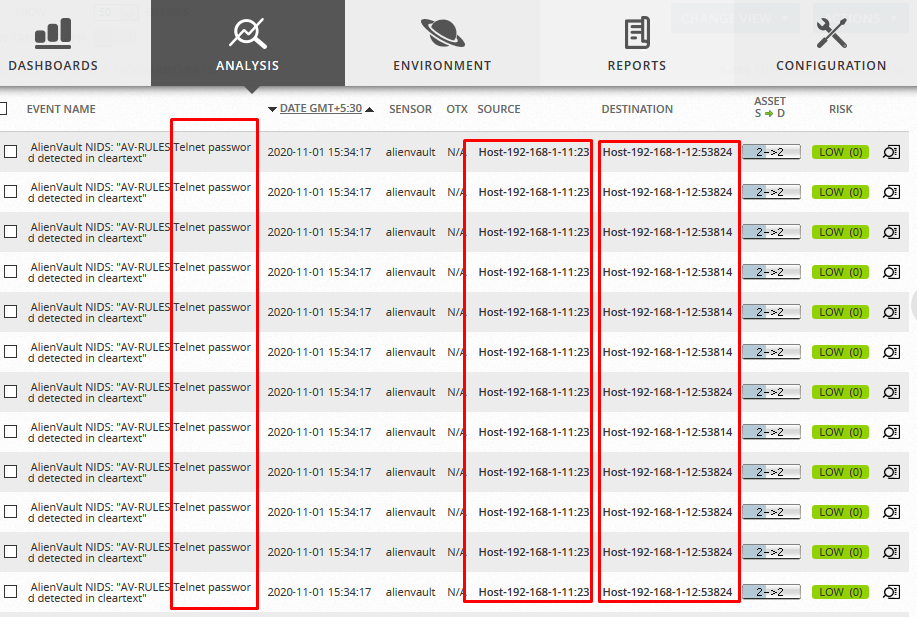Check the first event row checkbox
The image size is (917, 617).
tap(11, 152)
